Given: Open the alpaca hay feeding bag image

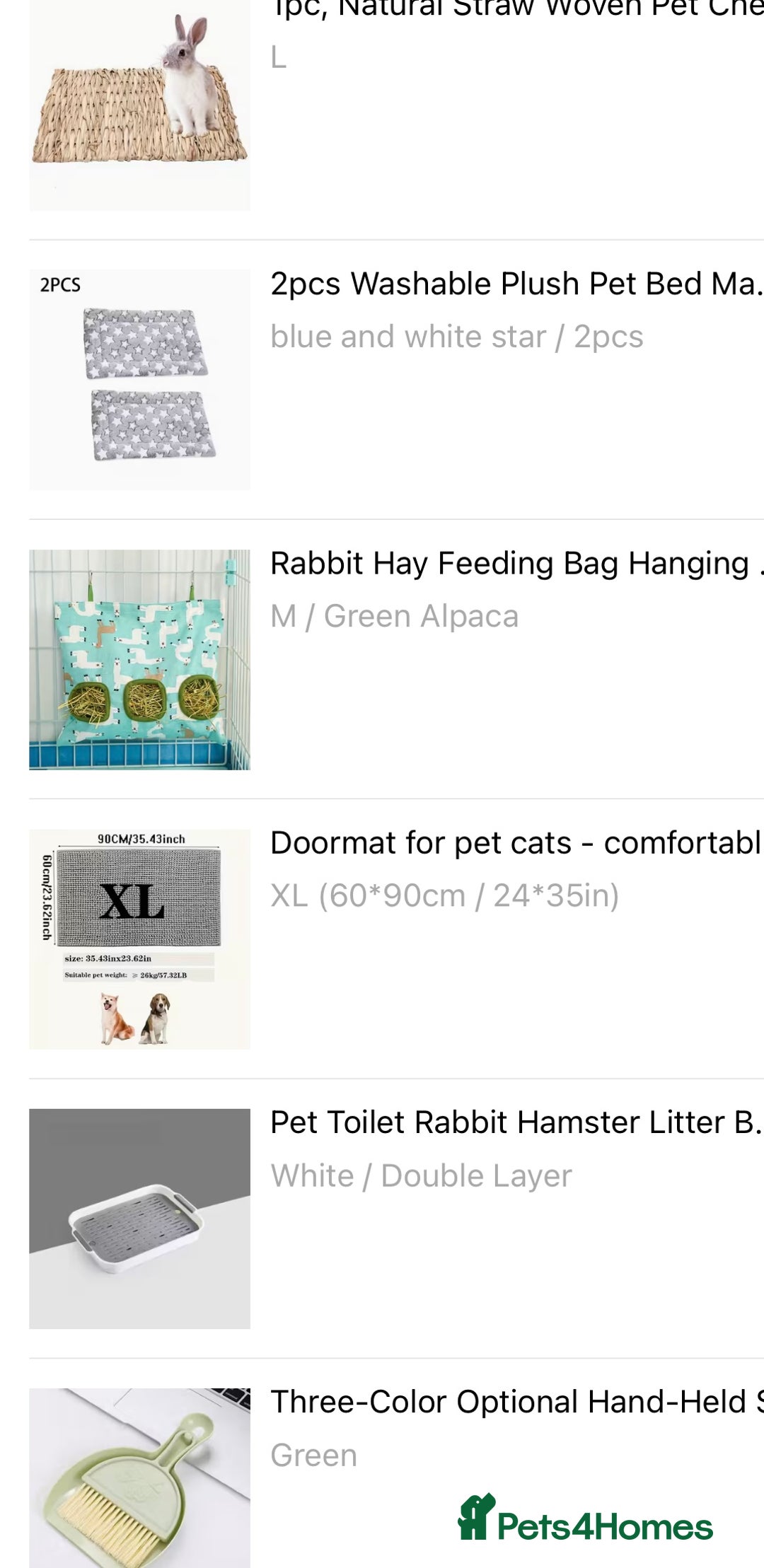Looking at the screenshot, I should click(139, 659).
